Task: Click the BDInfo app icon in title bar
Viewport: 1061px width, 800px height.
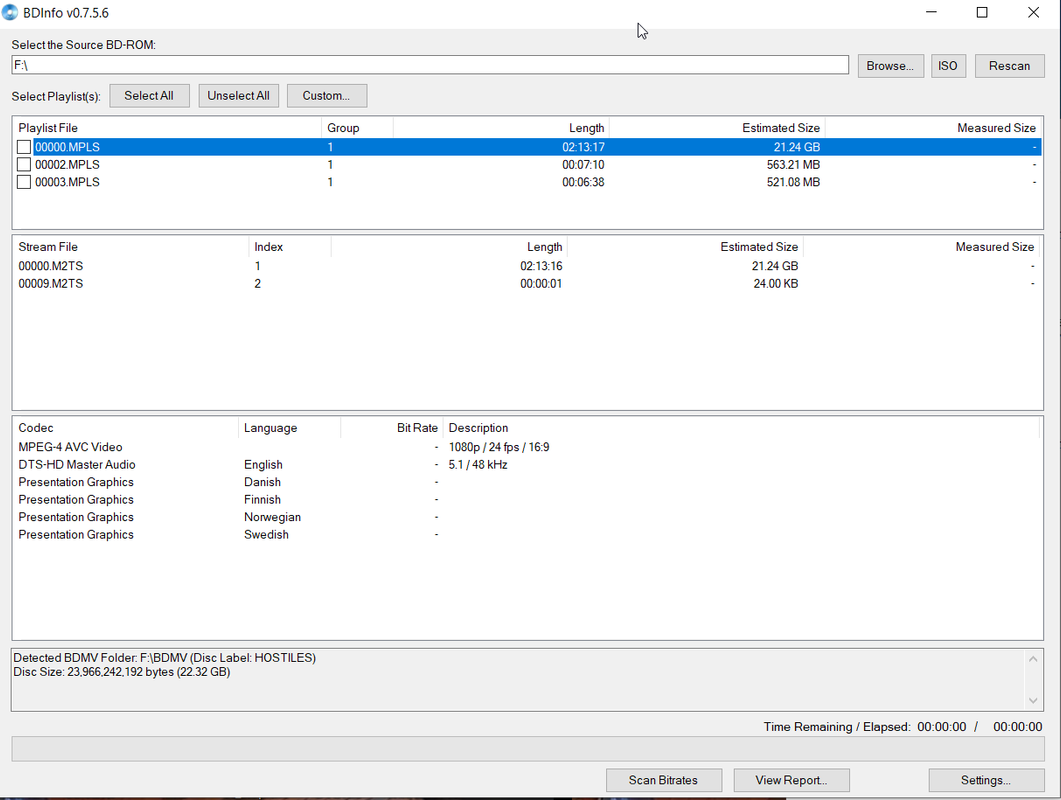Action: click(10, 13)
